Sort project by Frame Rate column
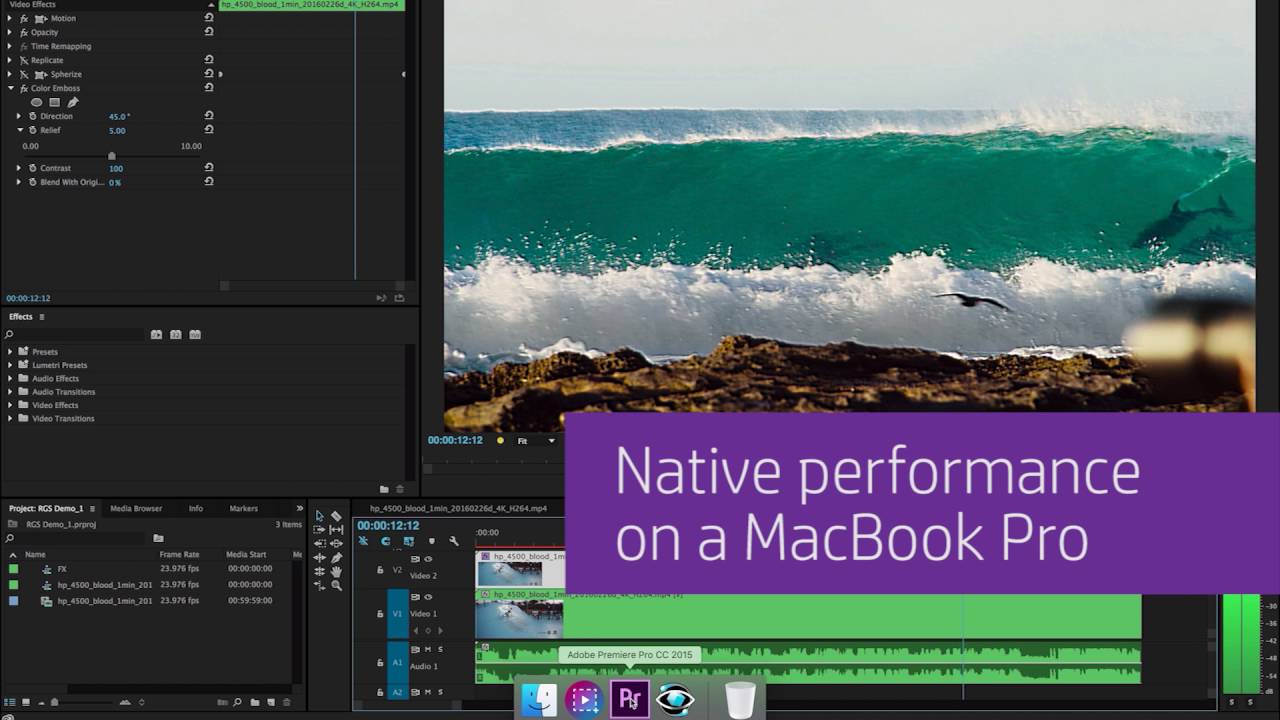1280x720 pixels. click(x=179, y=554)
